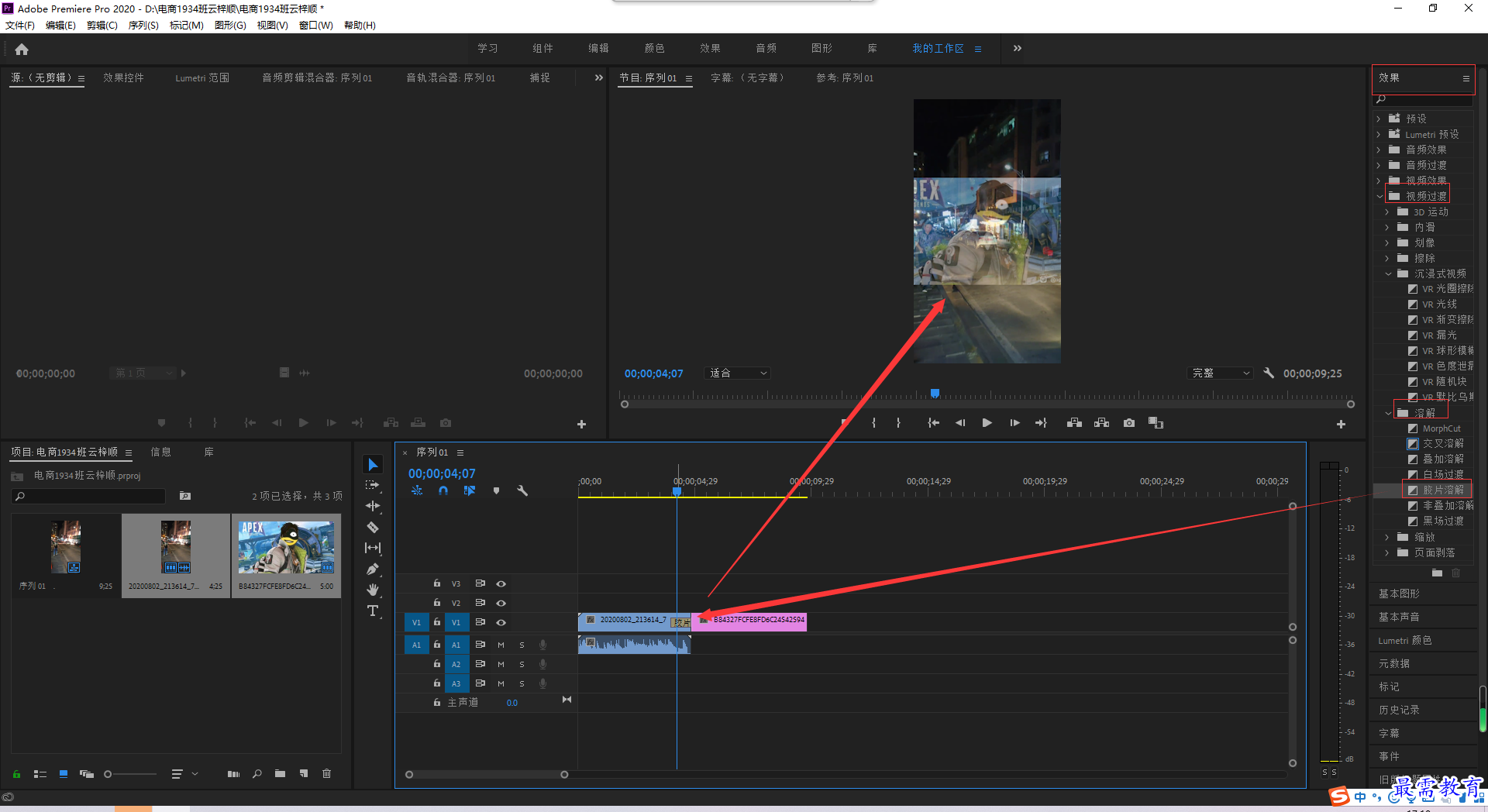Expand the 音频效果 folder
This screenshot has height=812, width=1488.
tap(1379, 150)
